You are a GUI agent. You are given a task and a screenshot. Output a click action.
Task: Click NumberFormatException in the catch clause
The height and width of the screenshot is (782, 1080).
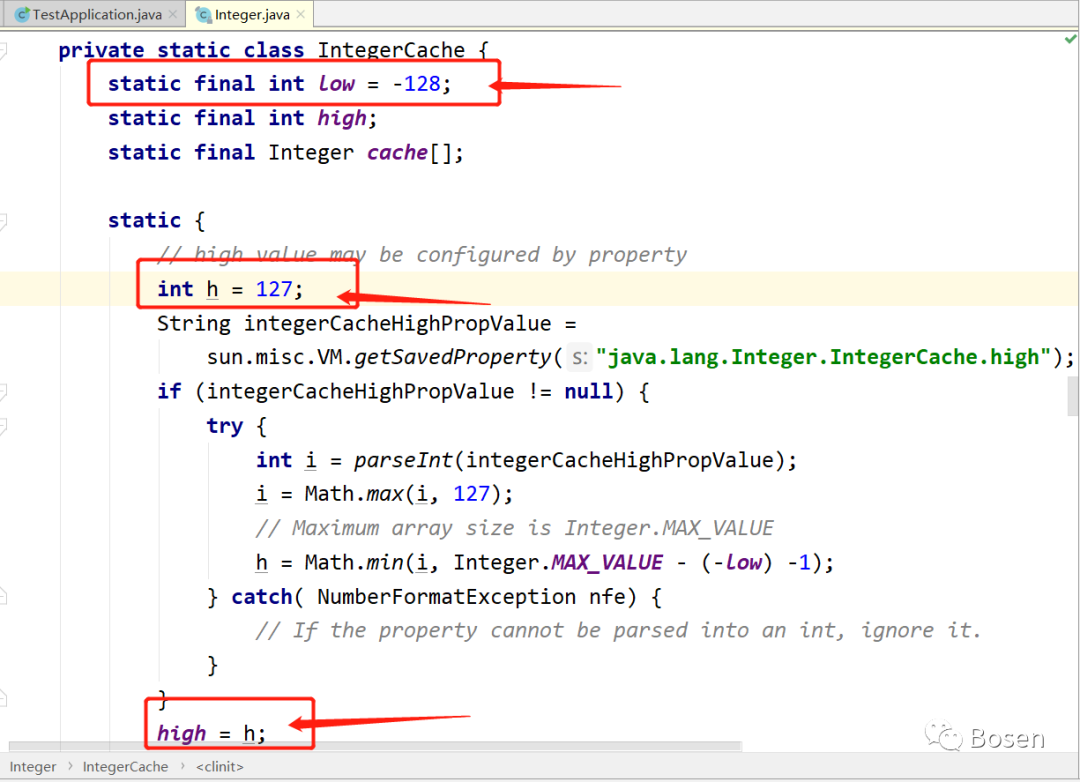(x=446, y=597)
